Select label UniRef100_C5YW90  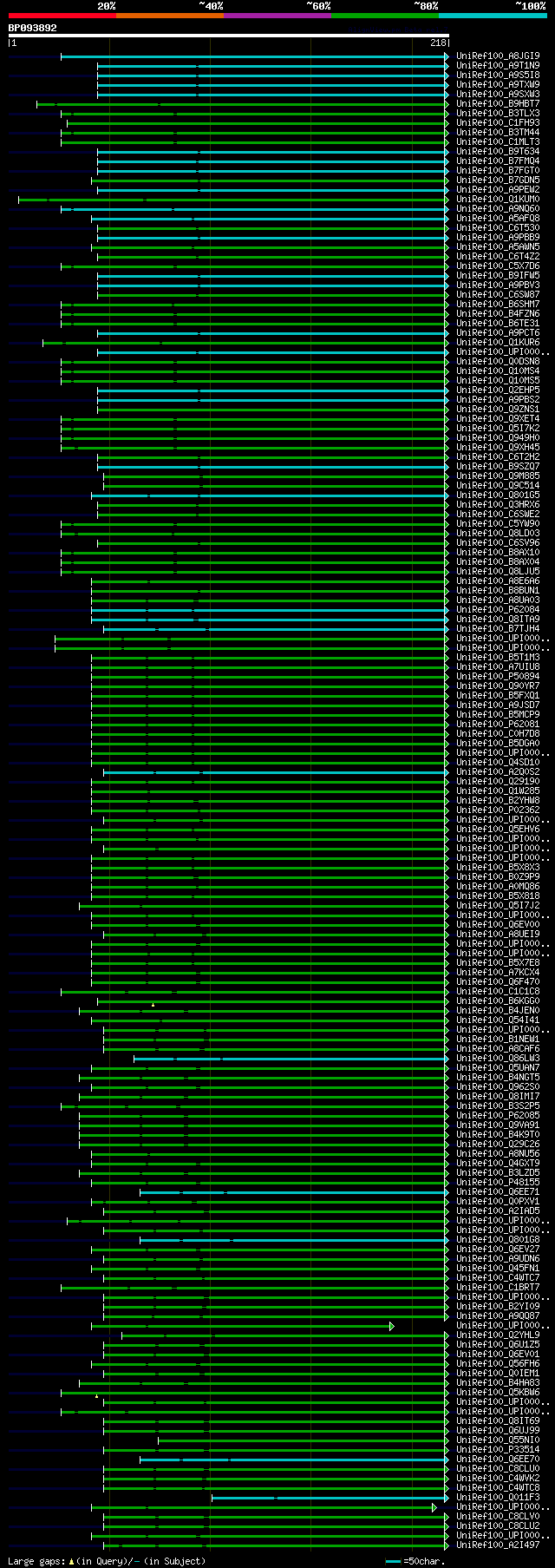point(498,524)
